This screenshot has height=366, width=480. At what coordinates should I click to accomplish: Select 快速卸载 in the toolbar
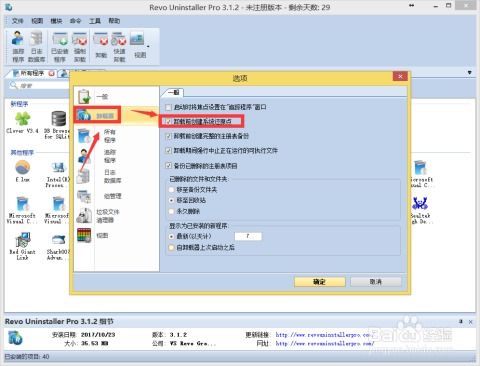click(x=119, y=47)
